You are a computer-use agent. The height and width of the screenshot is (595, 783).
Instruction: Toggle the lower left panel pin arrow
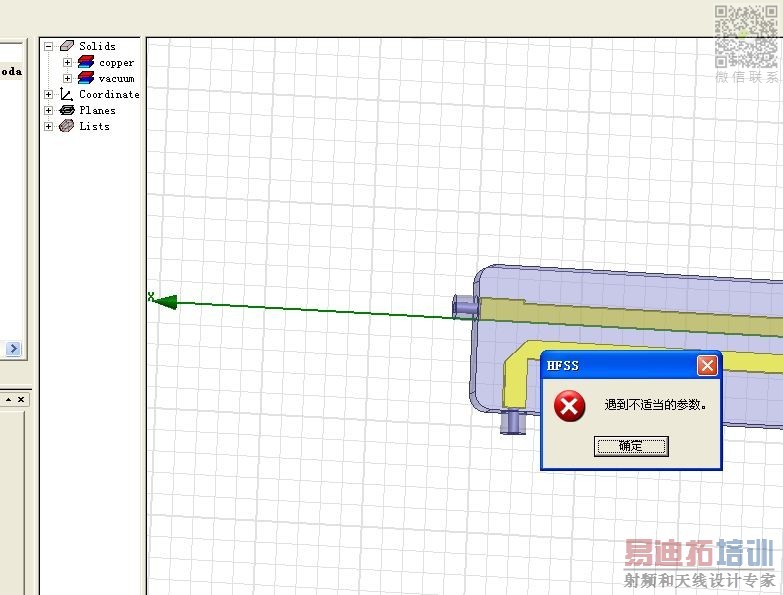[8, 399]
